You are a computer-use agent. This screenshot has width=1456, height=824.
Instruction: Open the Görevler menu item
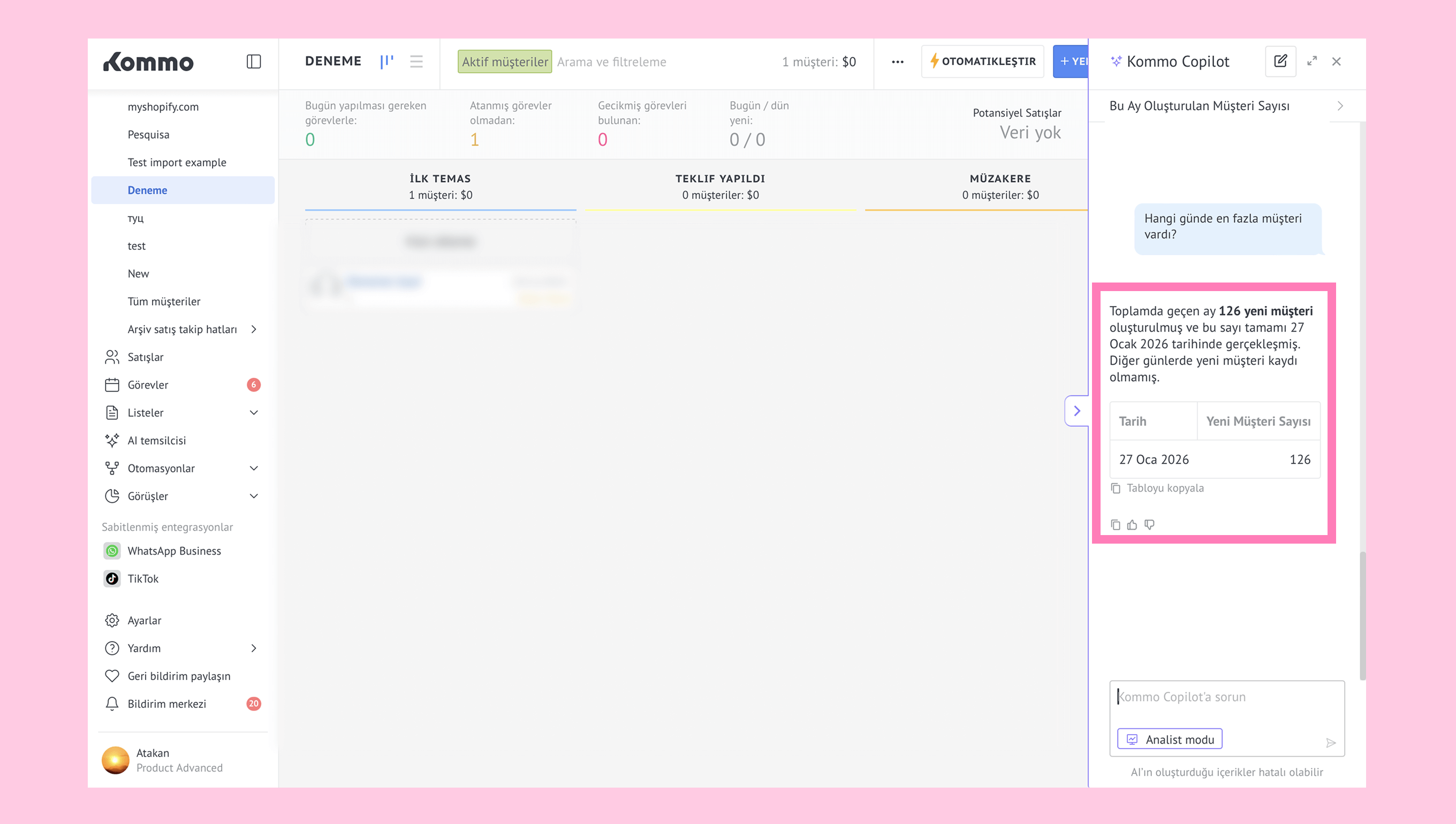[148, 385]
